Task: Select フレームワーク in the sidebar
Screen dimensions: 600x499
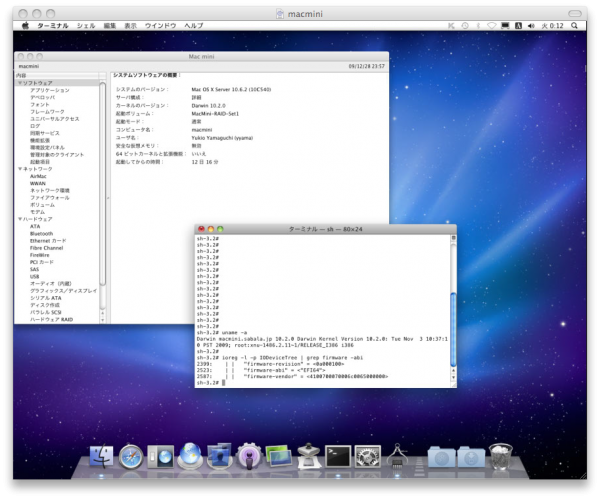Action: (47, 112)
